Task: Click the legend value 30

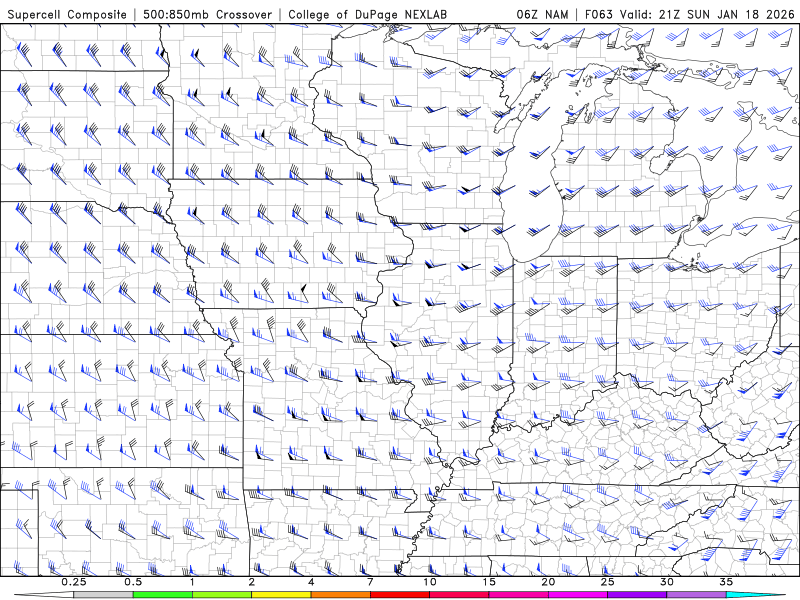Action: pos(667,582)
